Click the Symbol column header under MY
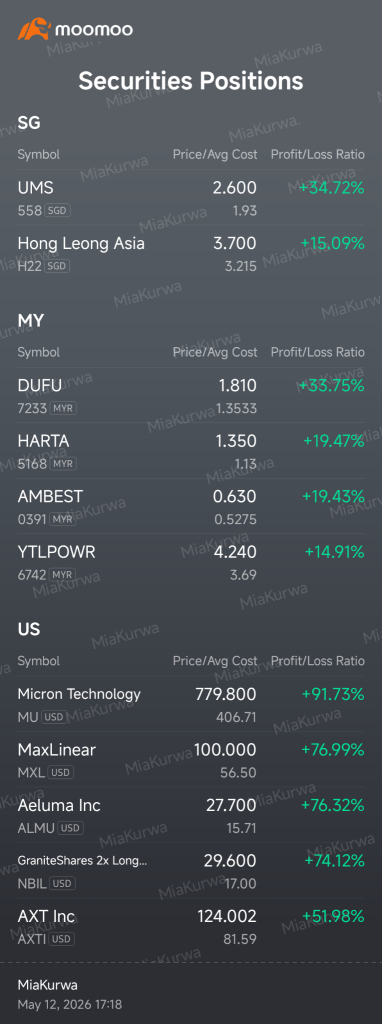The height and width of the screenshot is (1024, 382). [39, 352]
